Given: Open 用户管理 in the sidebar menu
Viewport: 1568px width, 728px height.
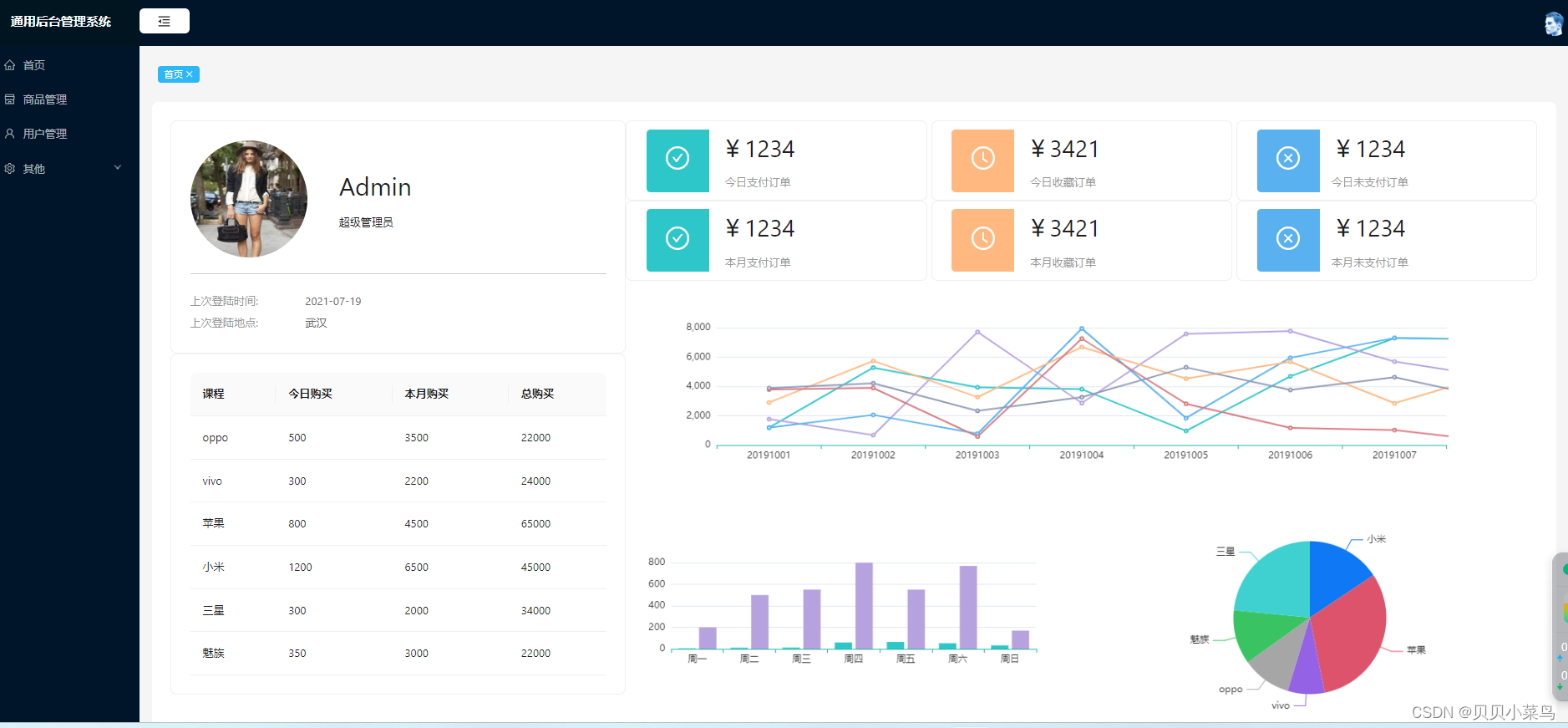Looking at the screenshot, I should [x=69, y=133].
